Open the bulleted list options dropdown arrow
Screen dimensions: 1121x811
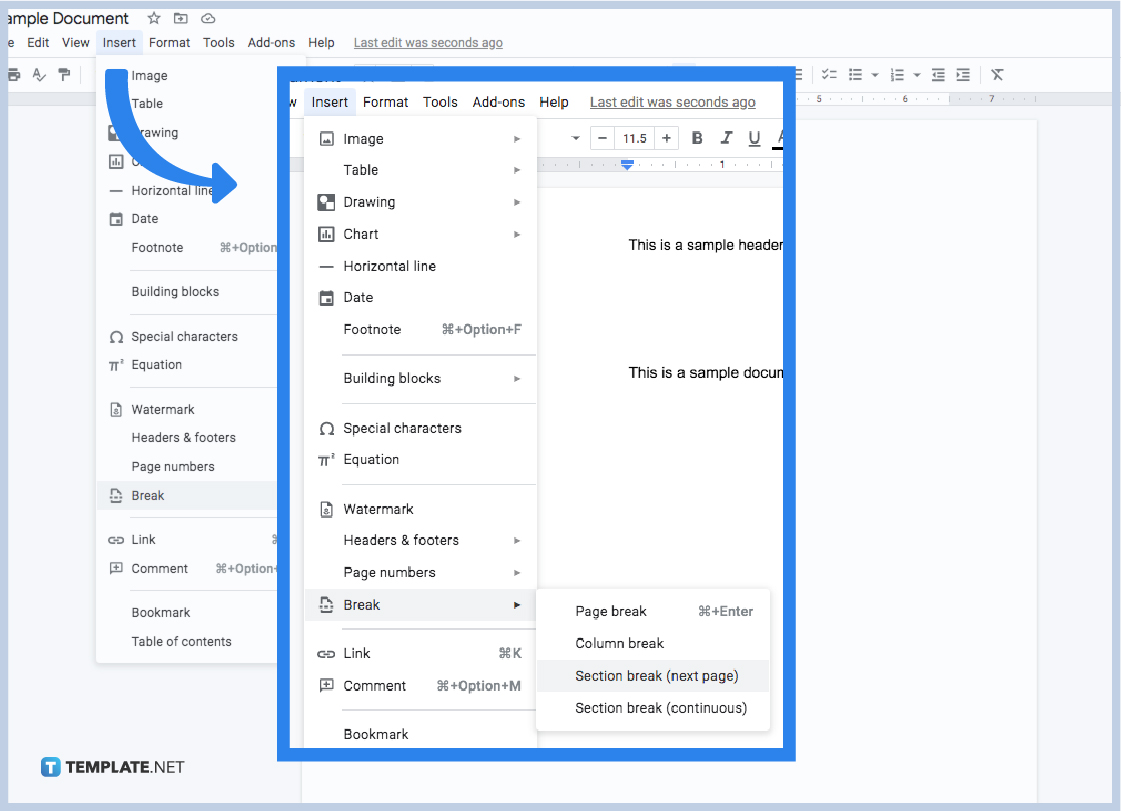click(x=875, y=74)
